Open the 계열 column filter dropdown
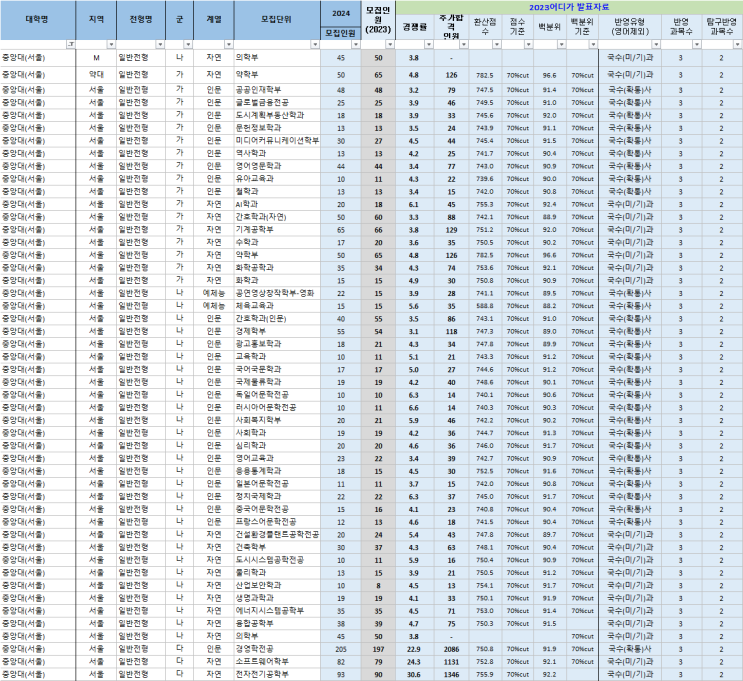Image resolution: width=743 pixels, height=681 pixels. click(x=228, y=45)
